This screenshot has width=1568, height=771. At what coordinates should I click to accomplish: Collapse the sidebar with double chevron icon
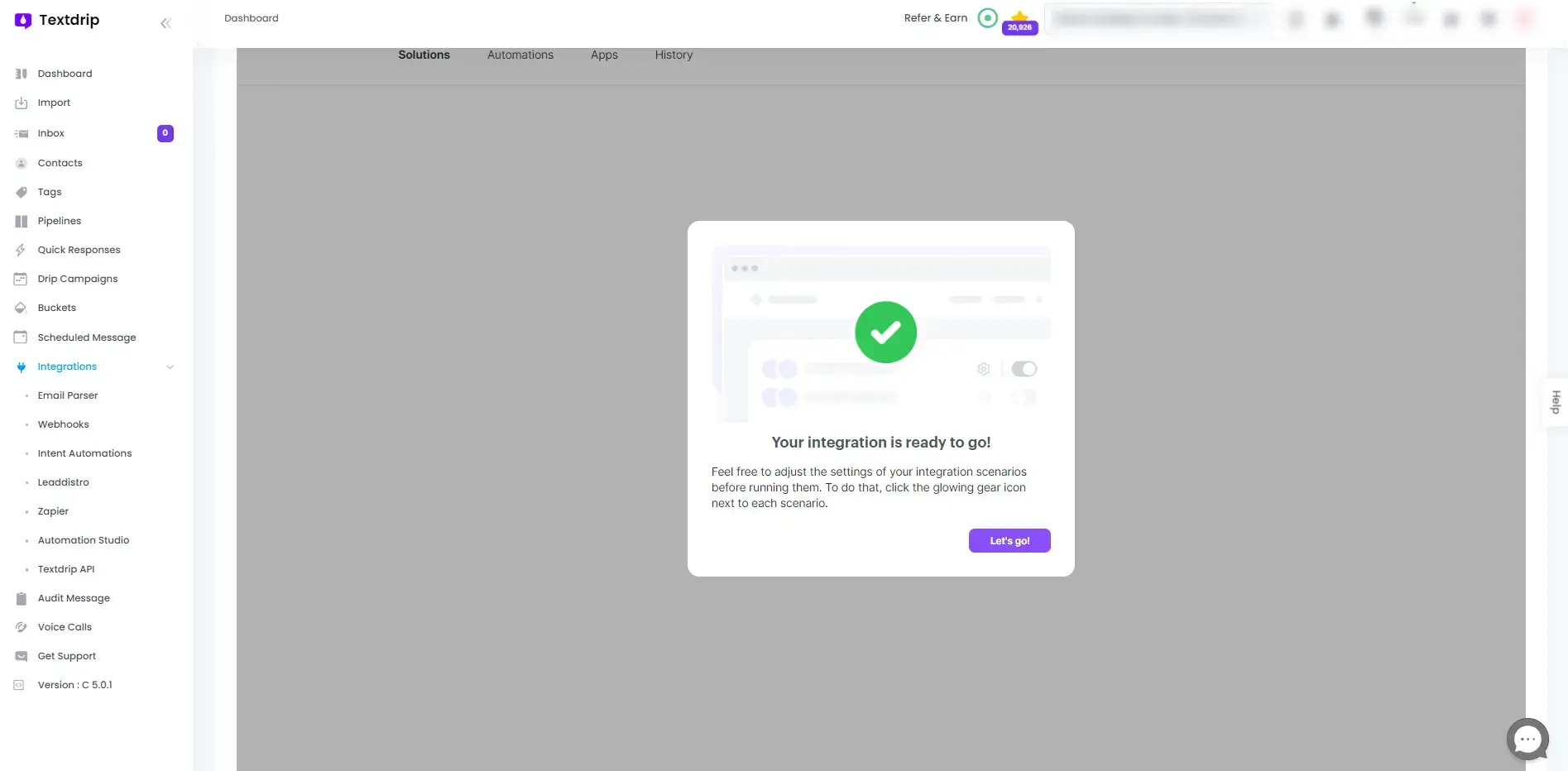point(165,23)
